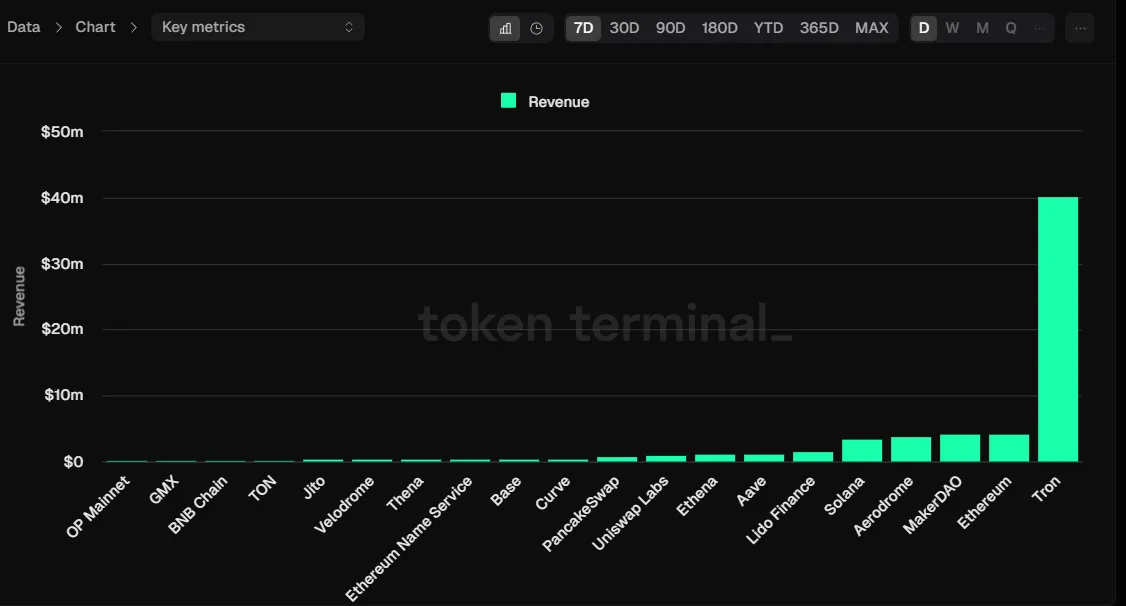1126x606 pixels.
Task: Go to the Chart breadcrumb
Action: (96, 27)
